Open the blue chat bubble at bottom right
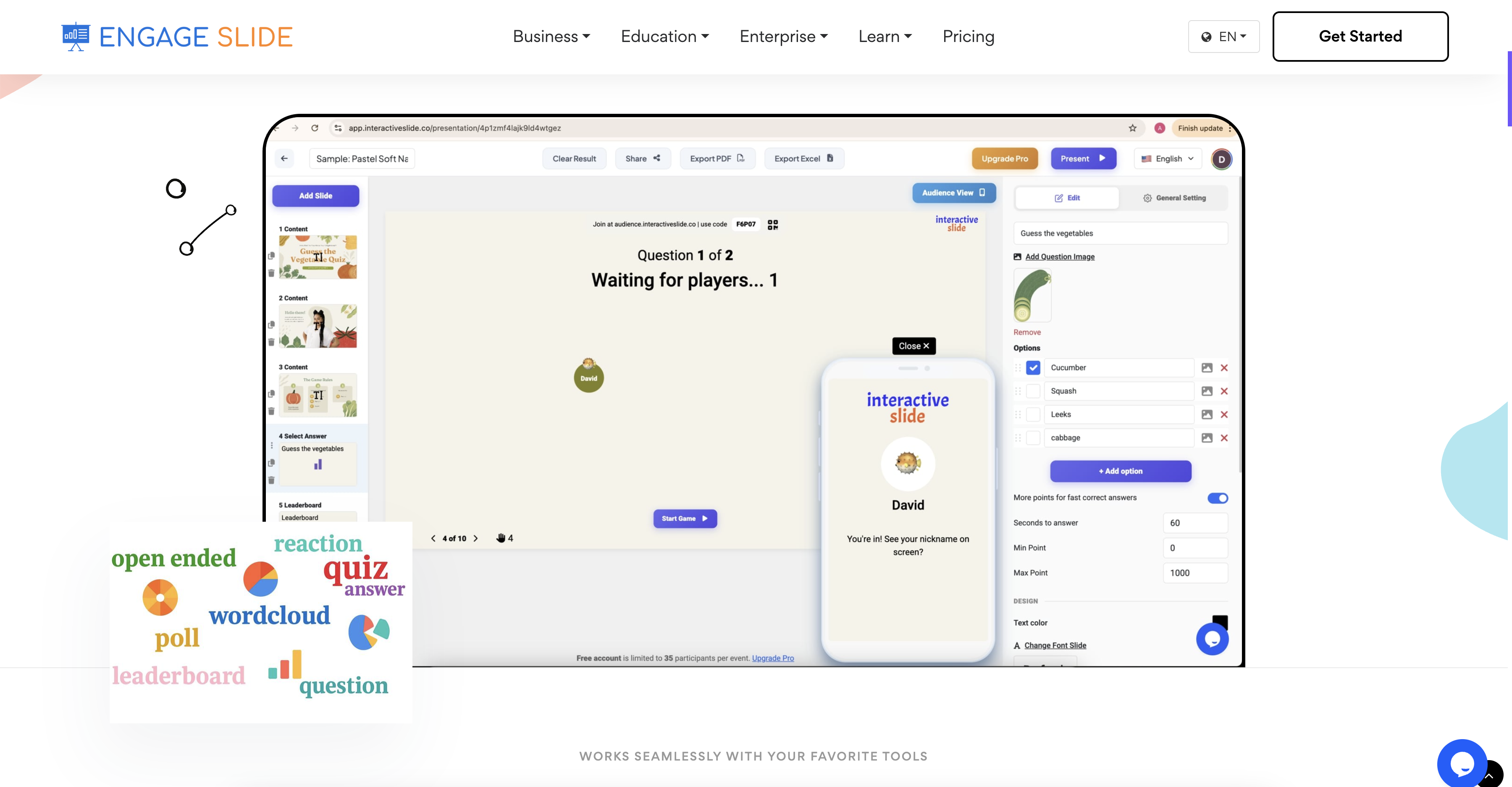The height and width of the screenshot is (787, 1512). click(1462, 763)
